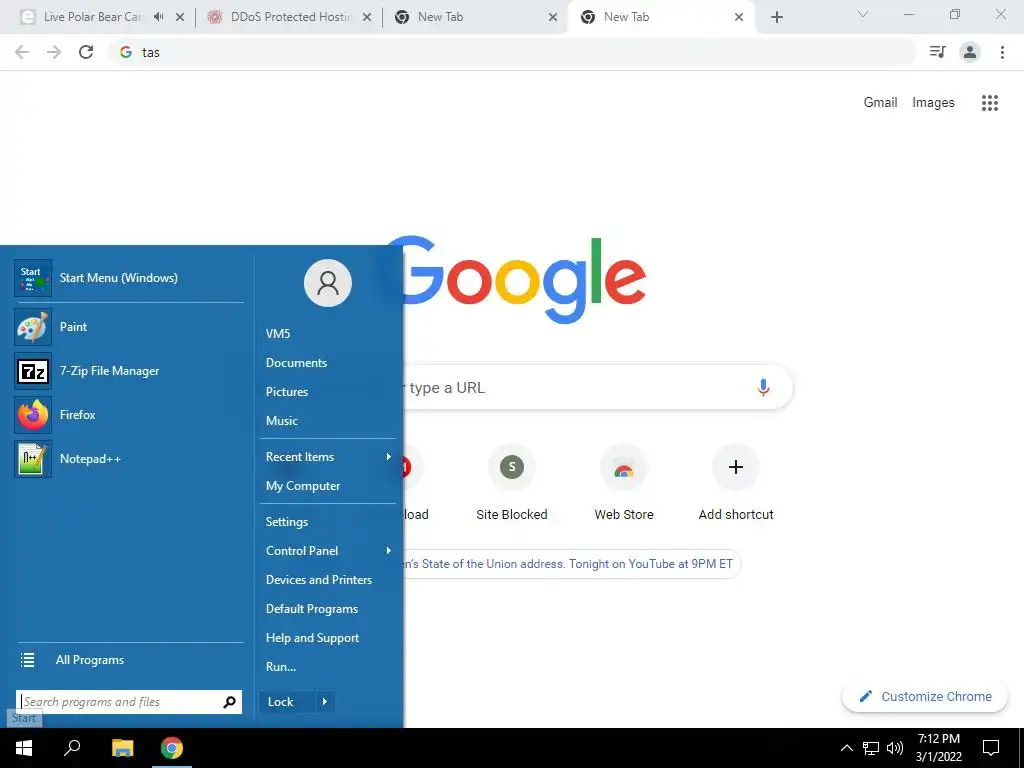
Task: Go back in Chrome
Action: pos(22,52)
